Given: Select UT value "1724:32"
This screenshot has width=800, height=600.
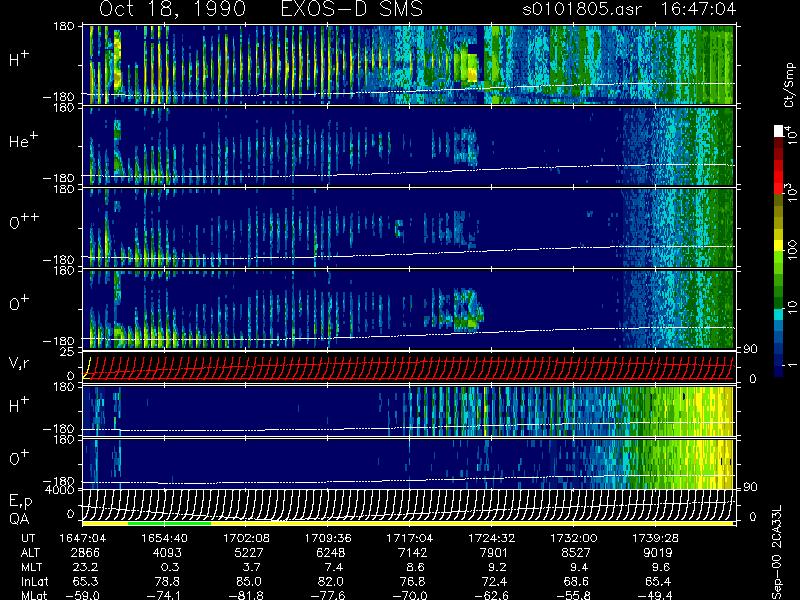Looking at the screenshot, I should click(491, 538).
